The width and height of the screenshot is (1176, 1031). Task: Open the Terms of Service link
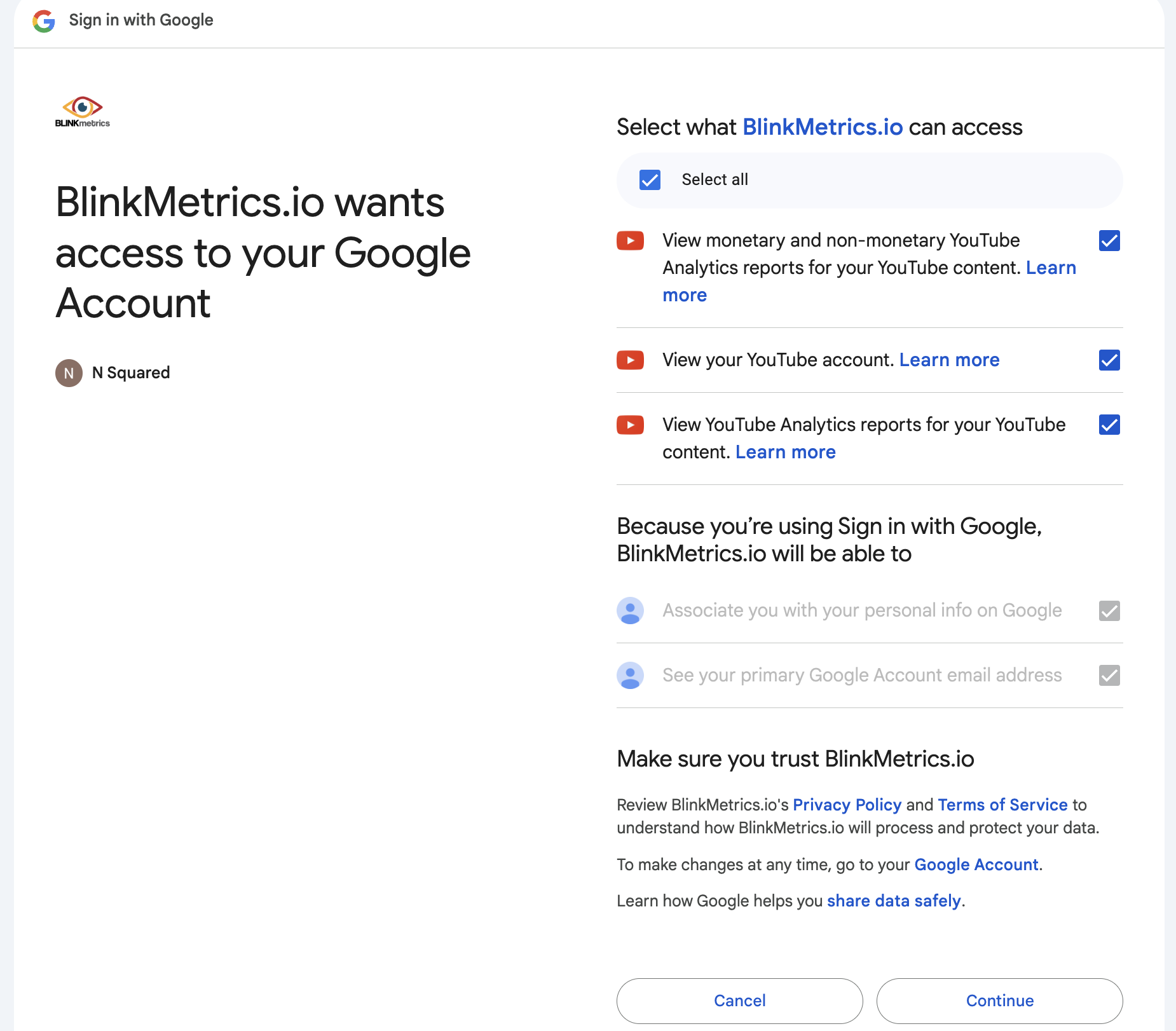[1001, 805]
